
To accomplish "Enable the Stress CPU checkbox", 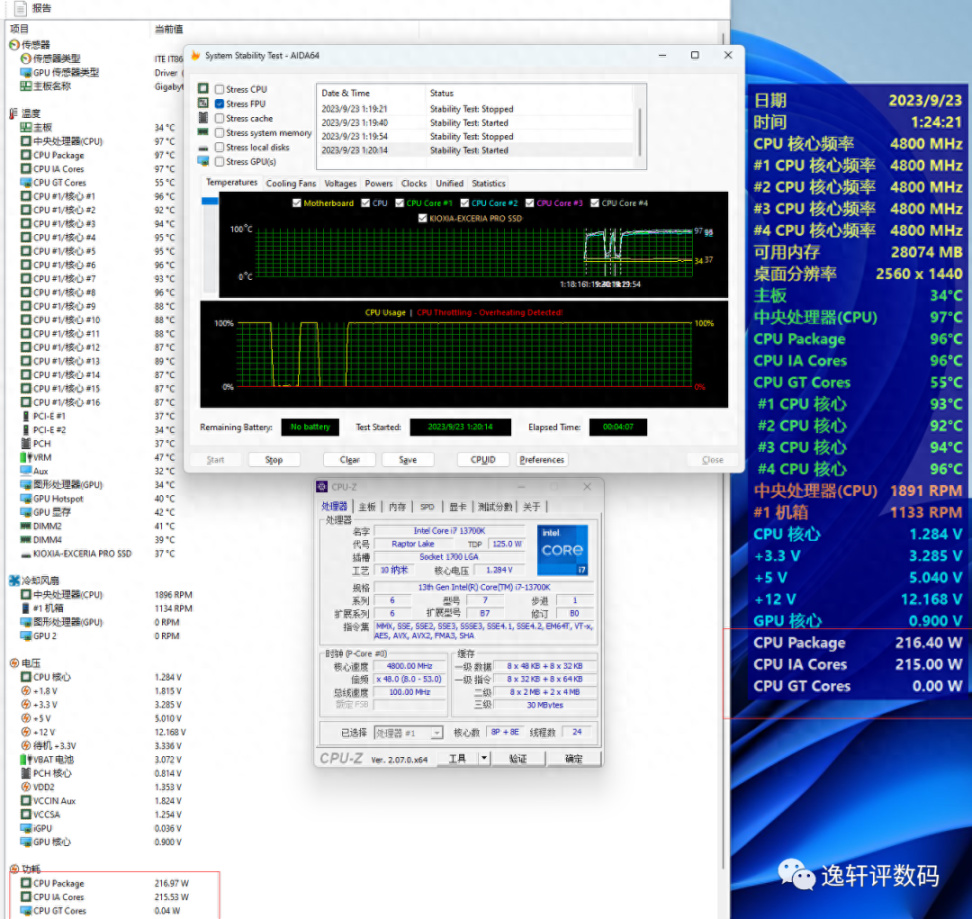I will [219, 90].
